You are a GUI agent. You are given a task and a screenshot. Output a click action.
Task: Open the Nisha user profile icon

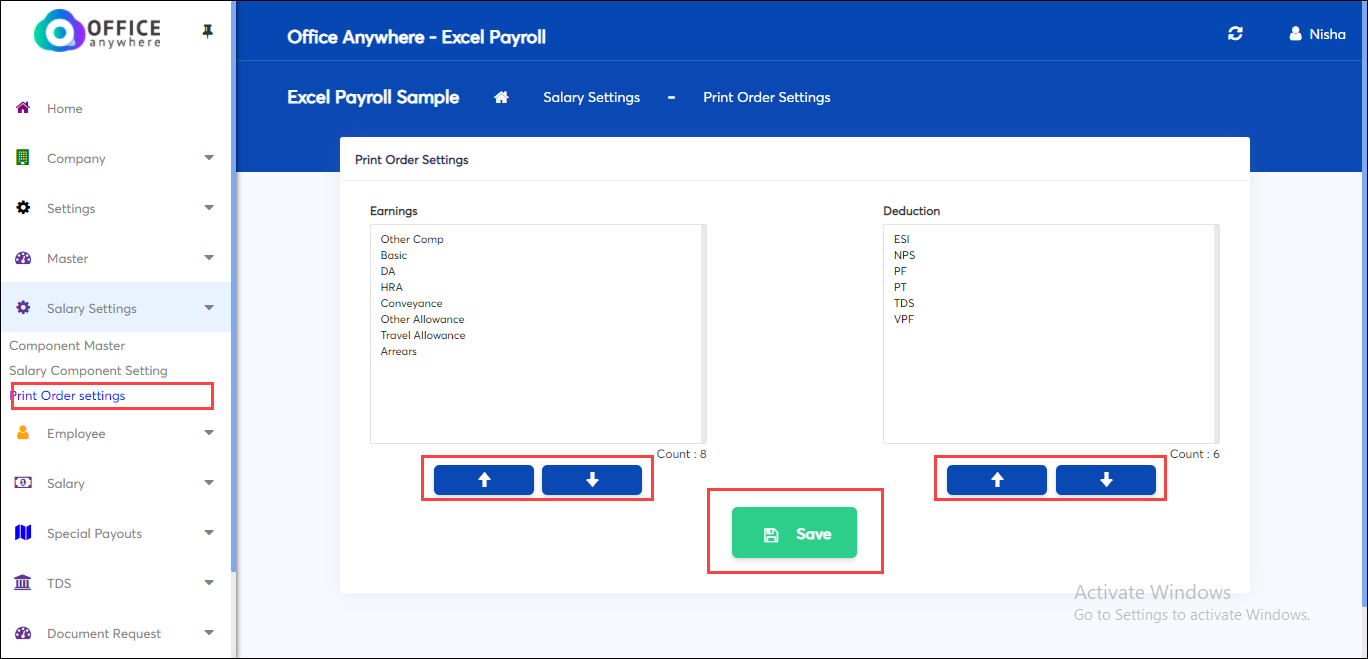coord(1296,33)
